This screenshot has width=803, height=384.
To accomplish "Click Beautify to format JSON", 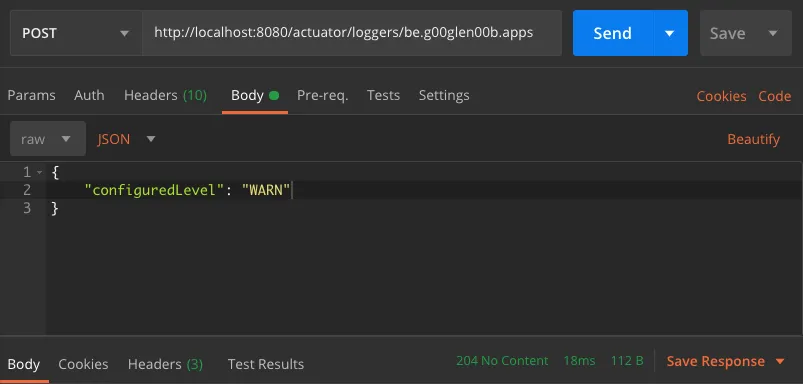I will (753, 139).
